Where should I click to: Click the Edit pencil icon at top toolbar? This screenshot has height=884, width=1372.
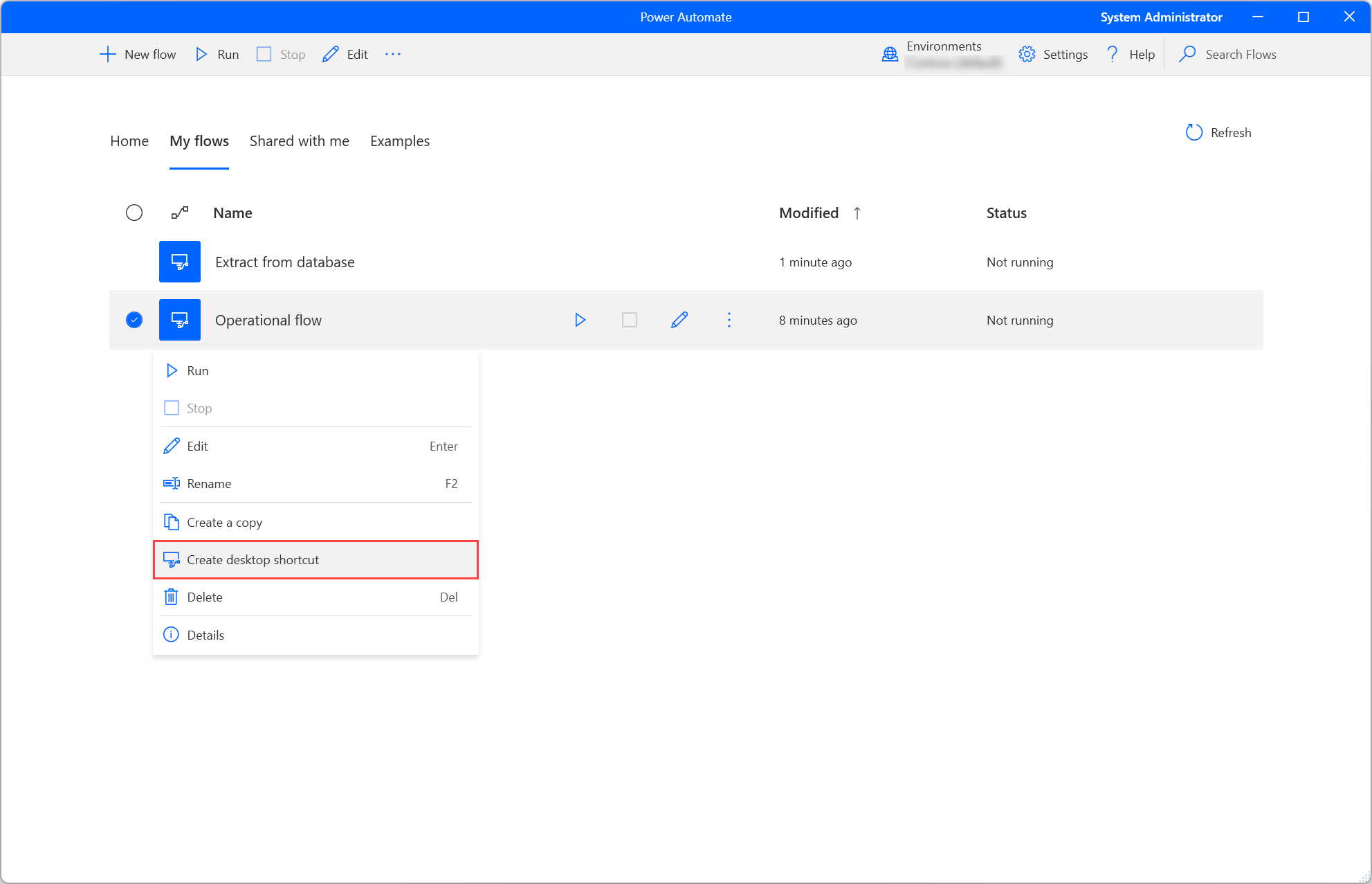[330, 54]
